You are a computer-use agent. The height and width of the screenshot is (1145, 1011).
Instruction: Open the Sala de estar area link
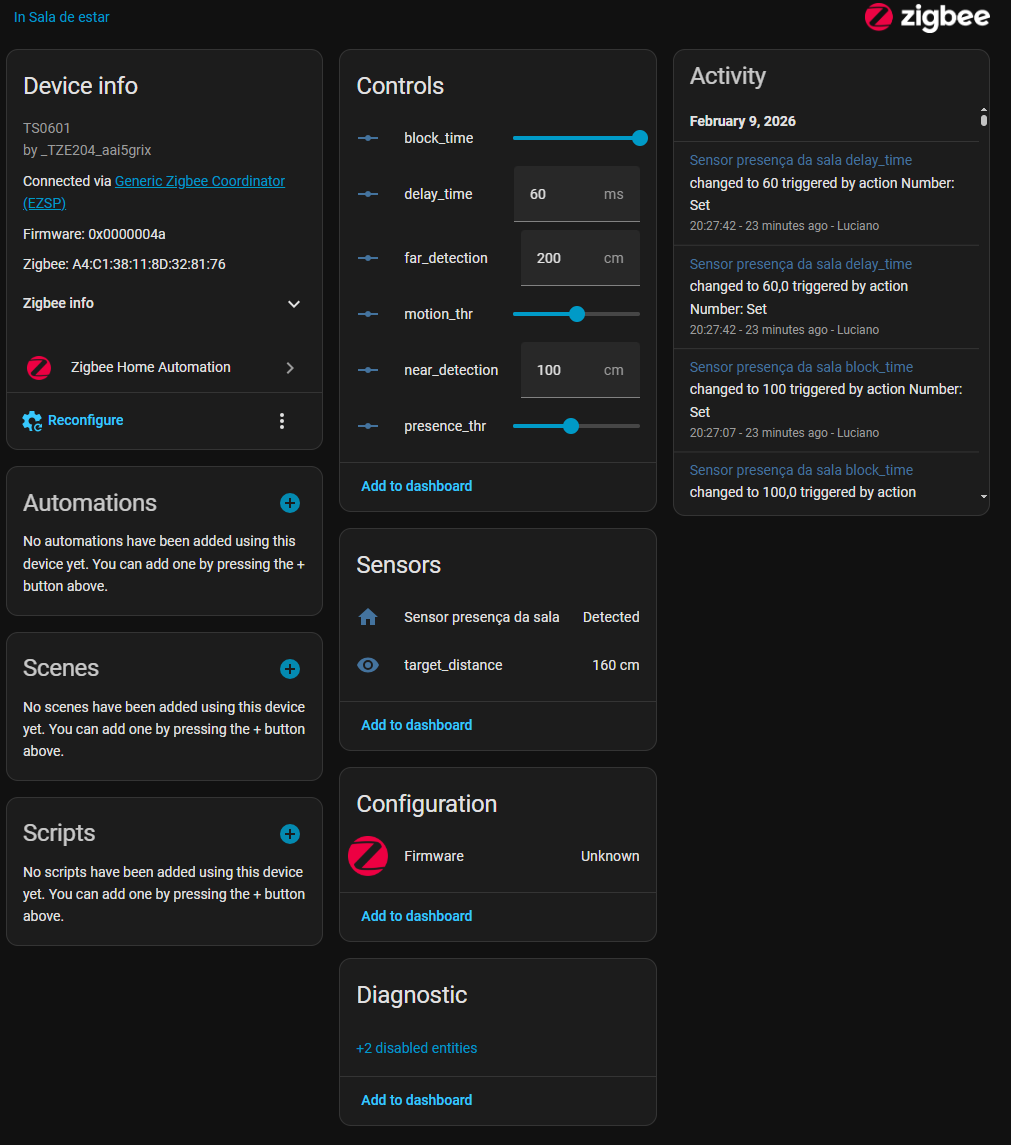coord(62,17)
